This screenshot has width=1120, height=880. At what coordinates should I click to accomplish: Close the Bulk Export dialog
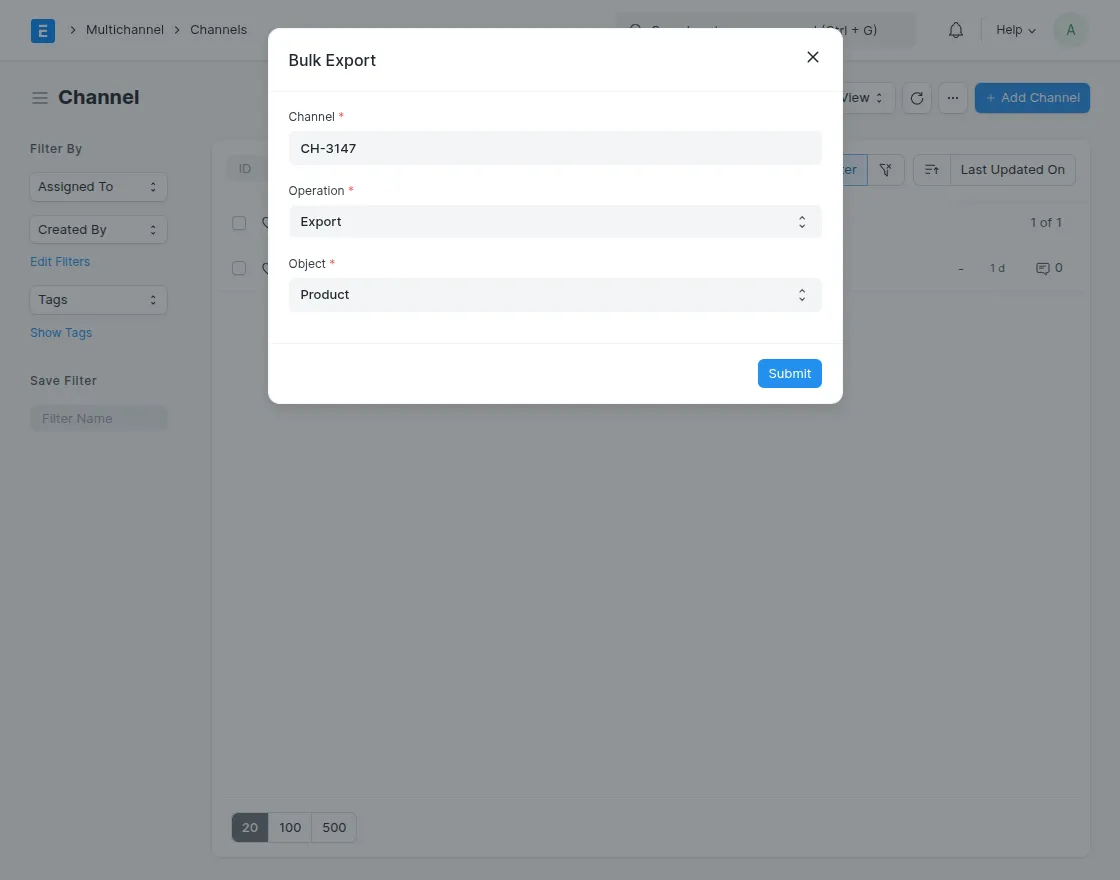(813, 58)
